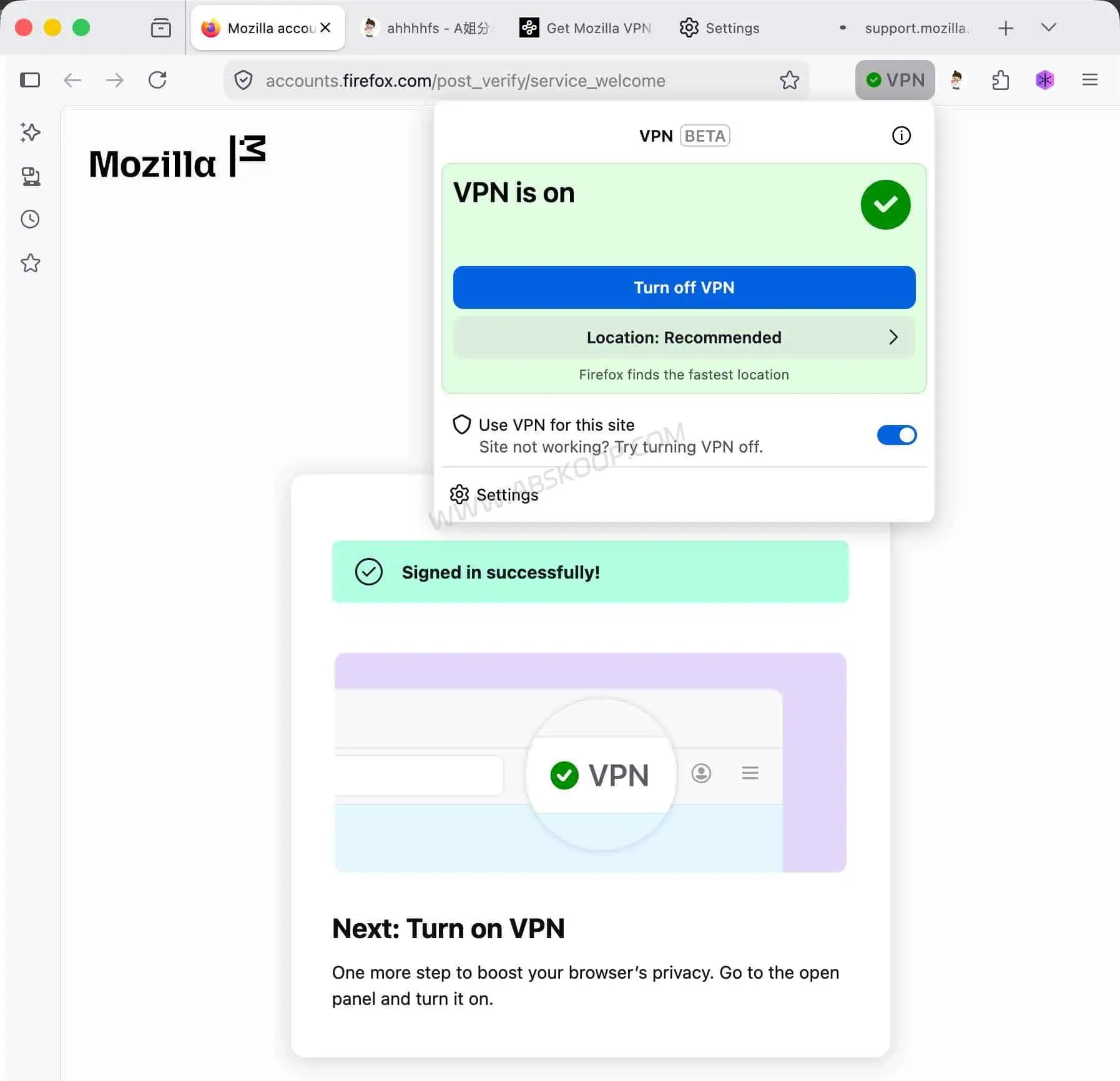Click the circled checkmark in the success banner

coord(368,572)
